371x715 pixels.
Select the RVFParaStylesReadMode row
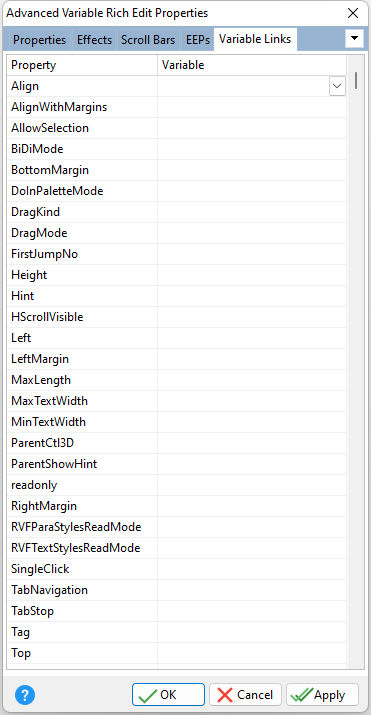(177, 527)
